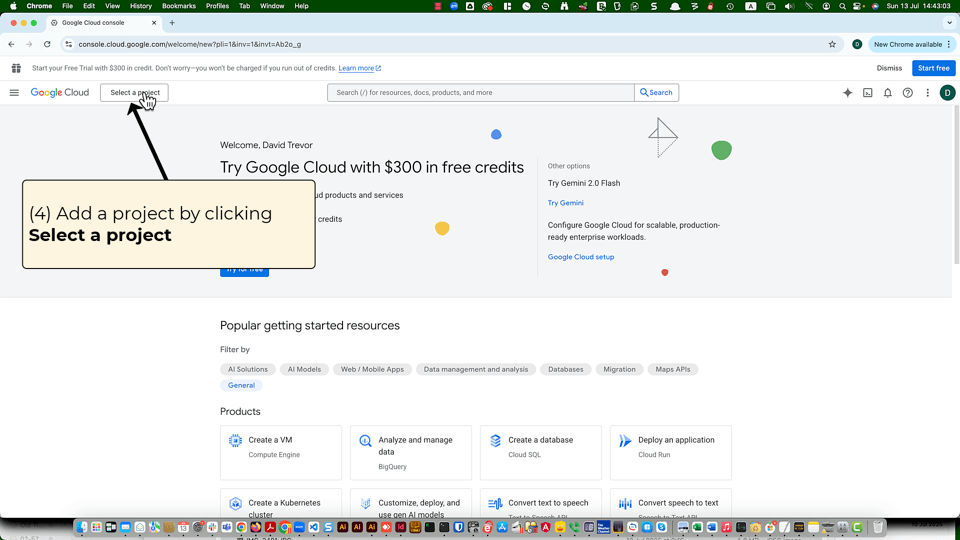Reload the page in Chrome
The height and width of the screenshot is (540, 960).
(47, 44)
